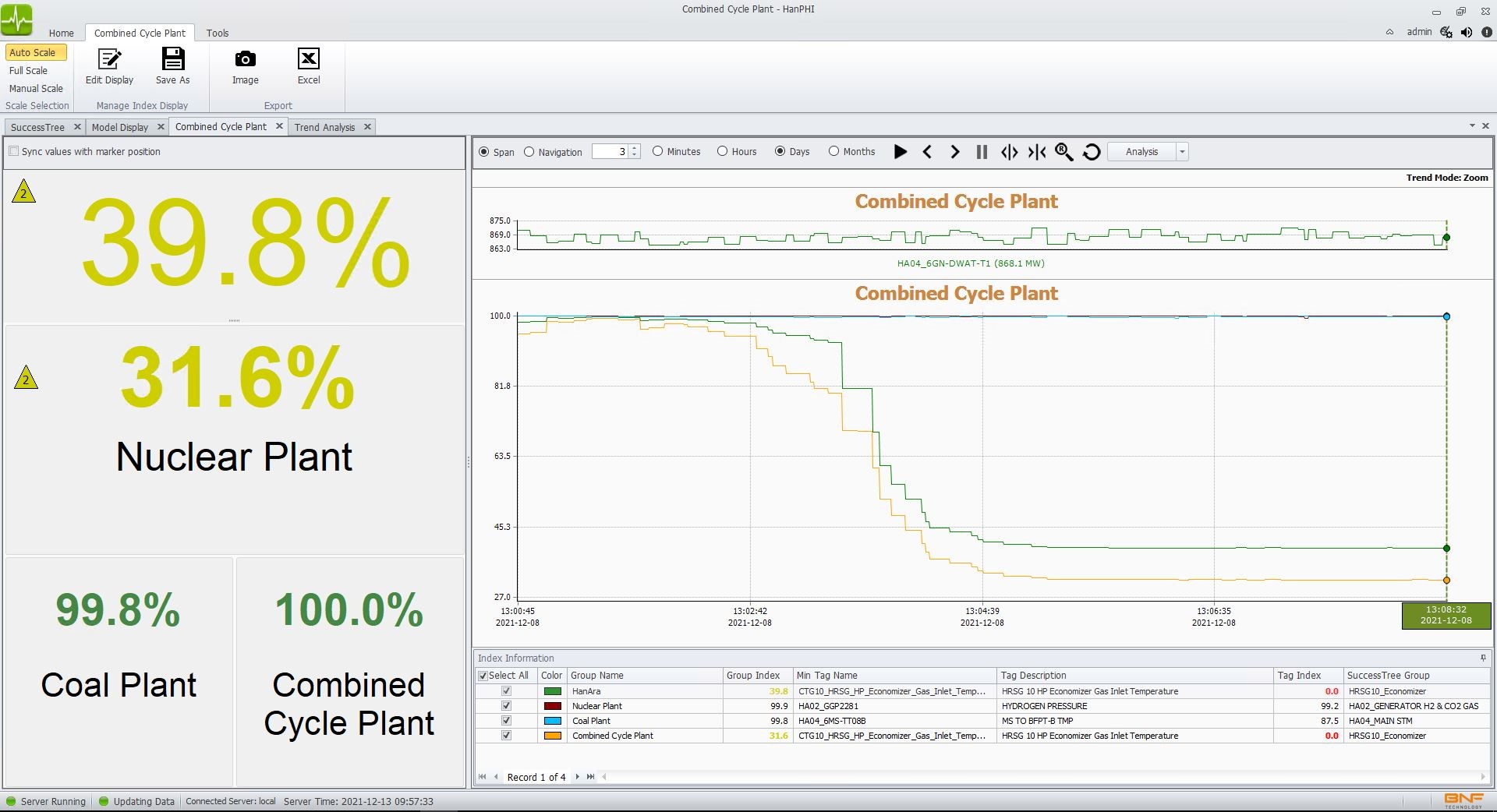The width and height of the screenshot is (1497, 812).
Task: Export the display as Image
Action: 245,66
